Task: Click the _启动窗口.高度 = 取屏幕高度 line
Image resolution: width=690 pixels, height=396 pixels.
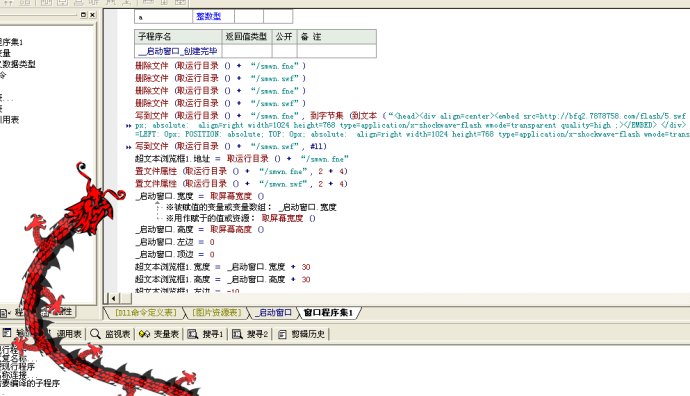Action: coord(200,229)
